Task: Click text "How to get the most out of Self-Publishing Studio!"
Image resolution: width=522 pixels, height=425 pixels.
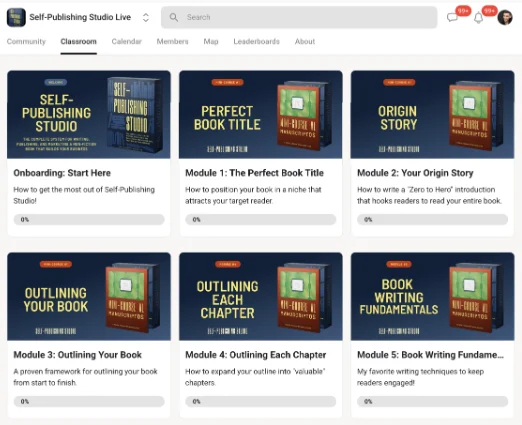Action: (84, 195)
